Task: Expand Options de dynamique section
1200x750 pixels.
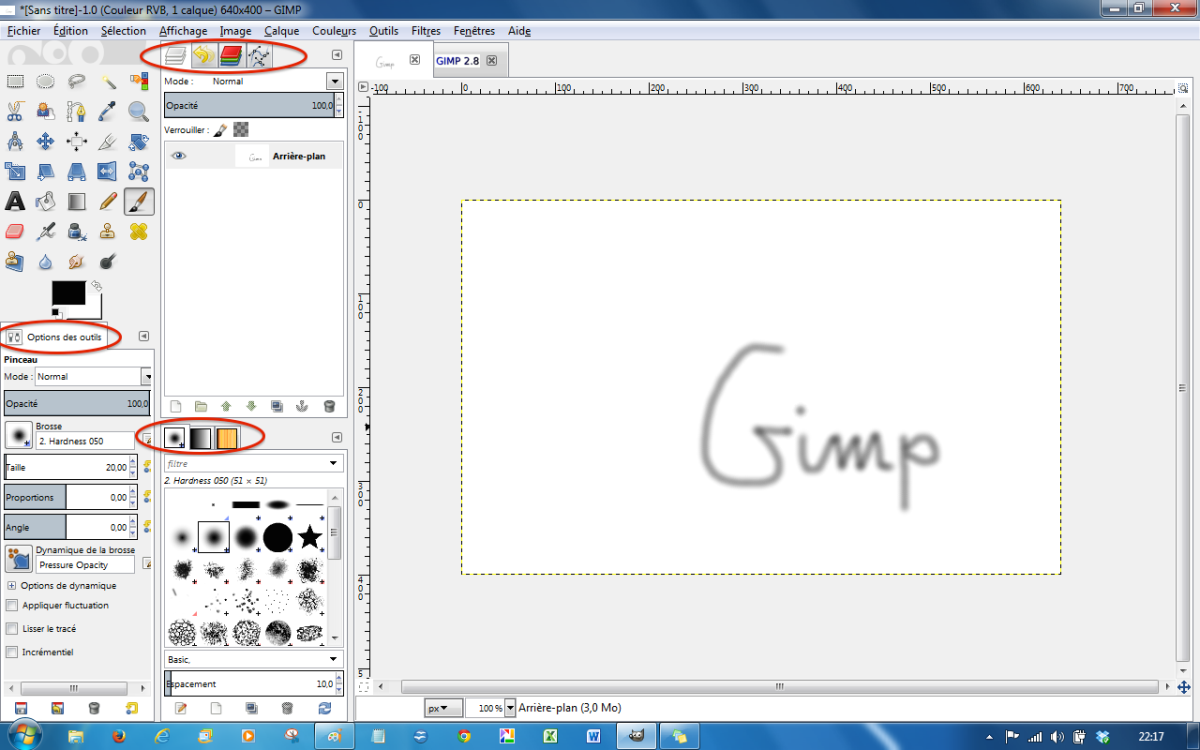Action: point(11,586)
